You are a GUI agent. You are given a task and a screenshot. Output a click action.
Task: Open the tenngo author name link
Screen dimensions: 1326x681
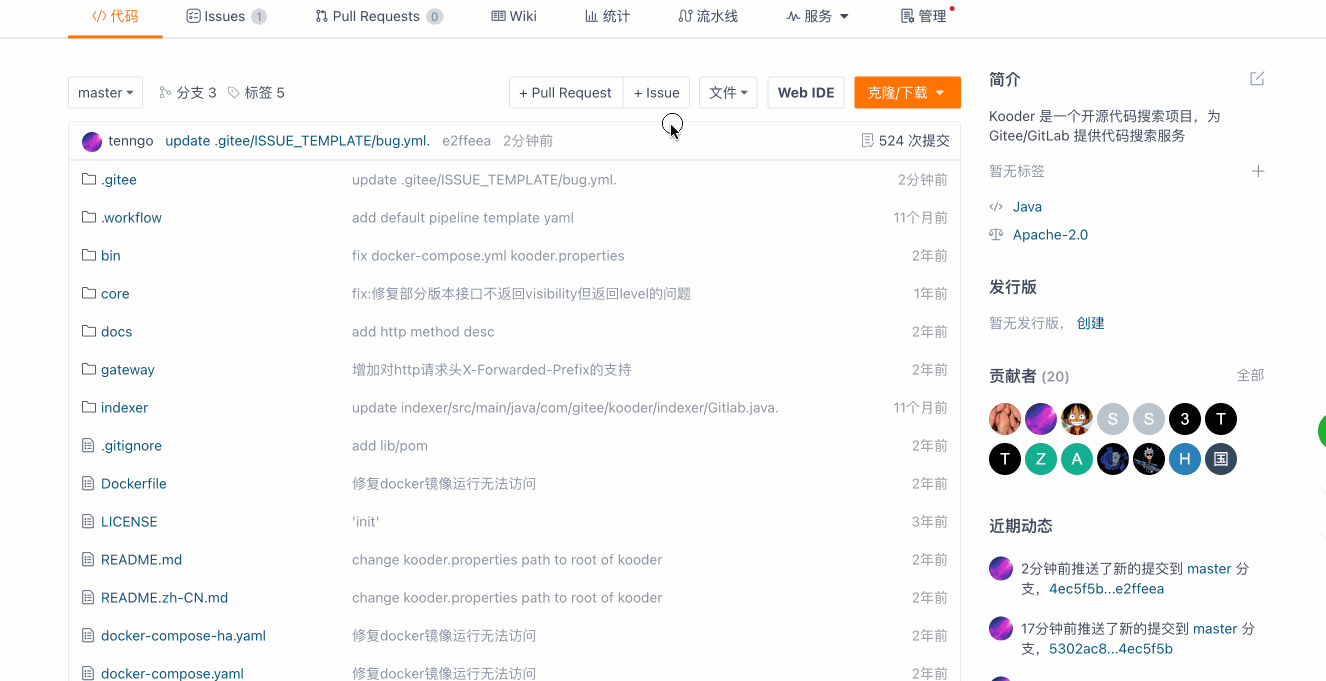[131, 141]
